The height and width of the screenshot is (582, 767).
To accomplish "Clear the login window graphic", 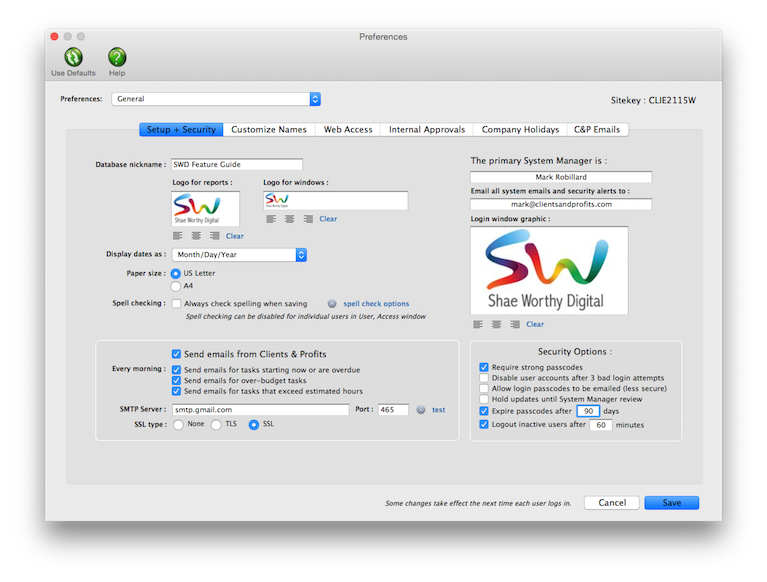I will pyautogui.click(x=535, y=324).
